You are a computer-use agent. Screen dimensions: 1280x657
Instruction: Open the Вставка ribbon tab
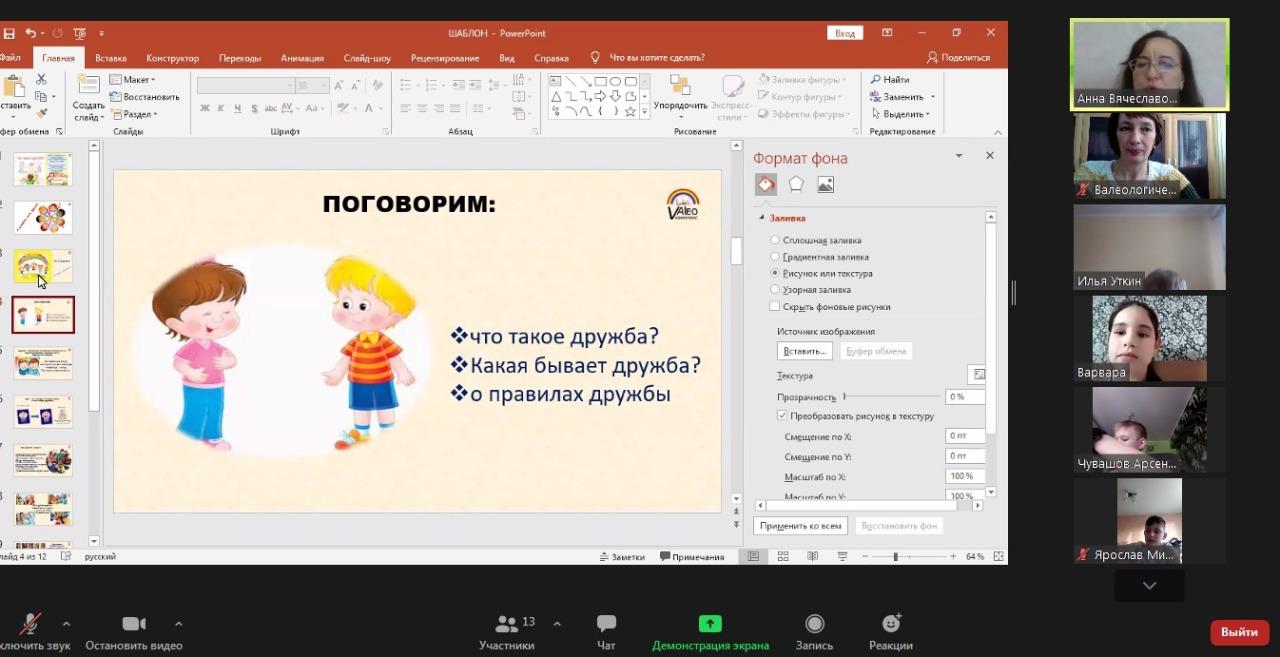[x=111, y=58]
